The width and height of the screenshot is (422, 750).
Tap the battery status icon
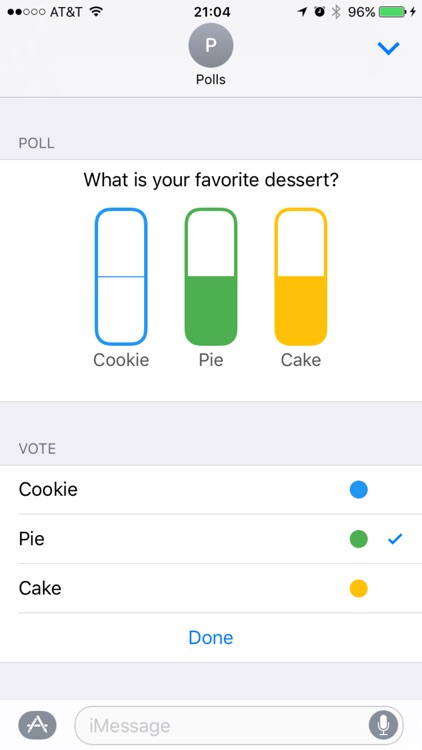[392, 12]
